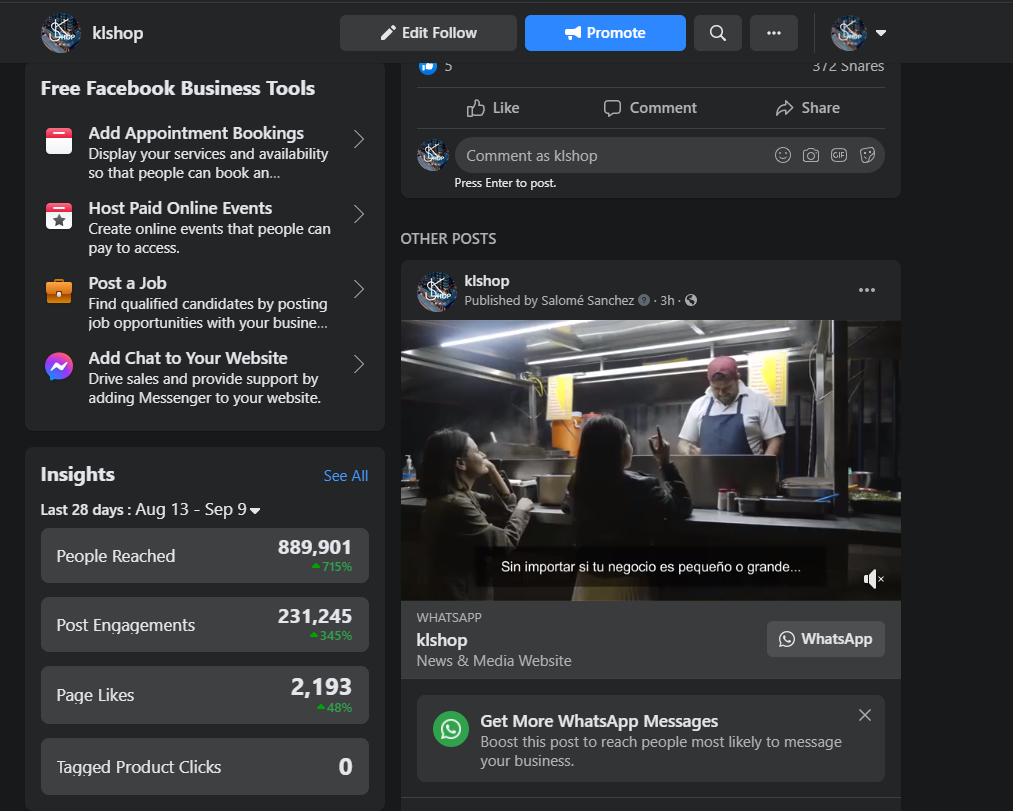The height and width of the screenshot is (811, 1013).
Task: Click Edit Follow button
Action: click(428, 33)
